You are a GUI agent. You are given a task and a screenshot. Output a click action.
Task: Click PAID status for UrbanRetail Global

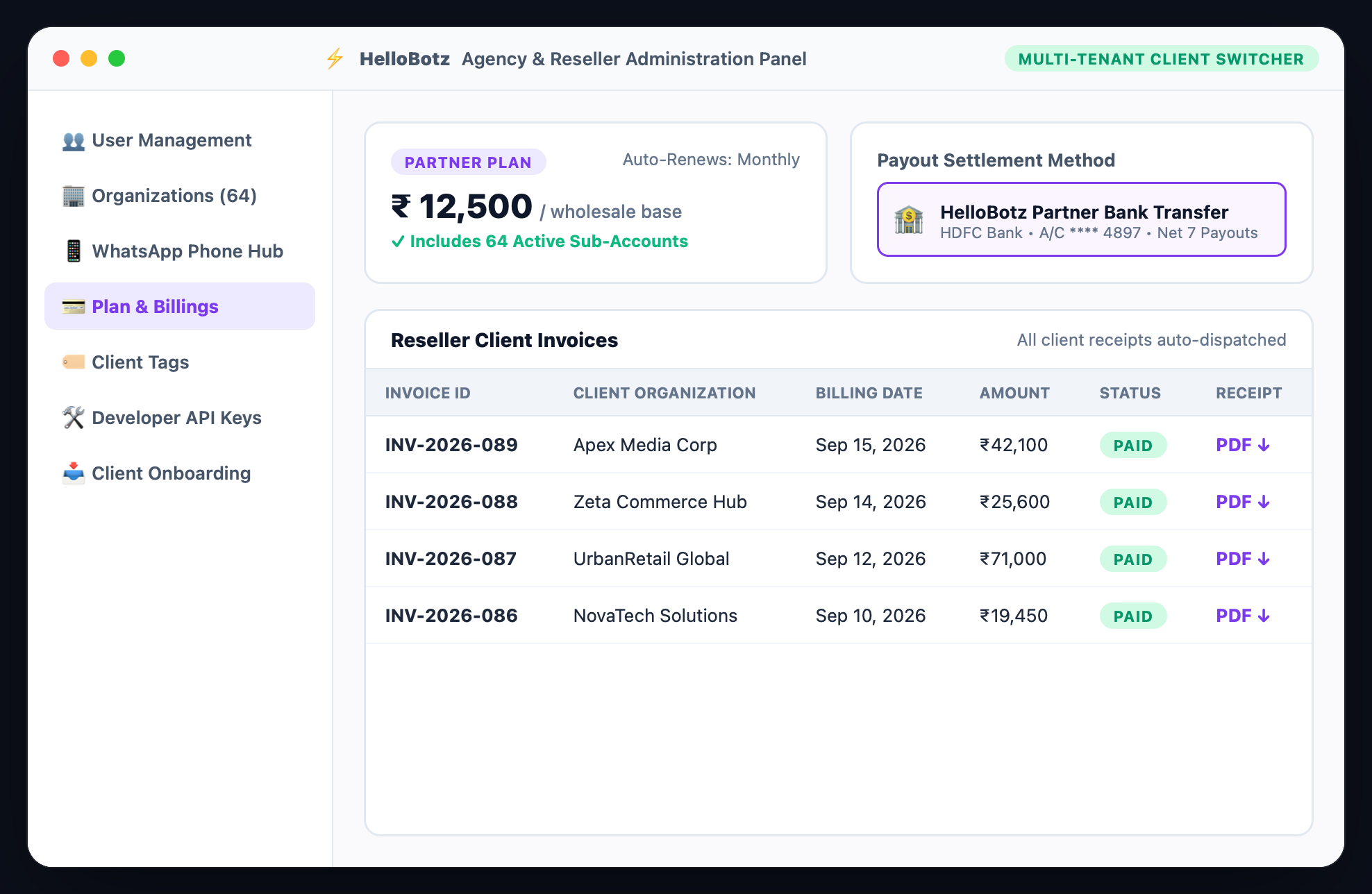tap(1132, 559)
